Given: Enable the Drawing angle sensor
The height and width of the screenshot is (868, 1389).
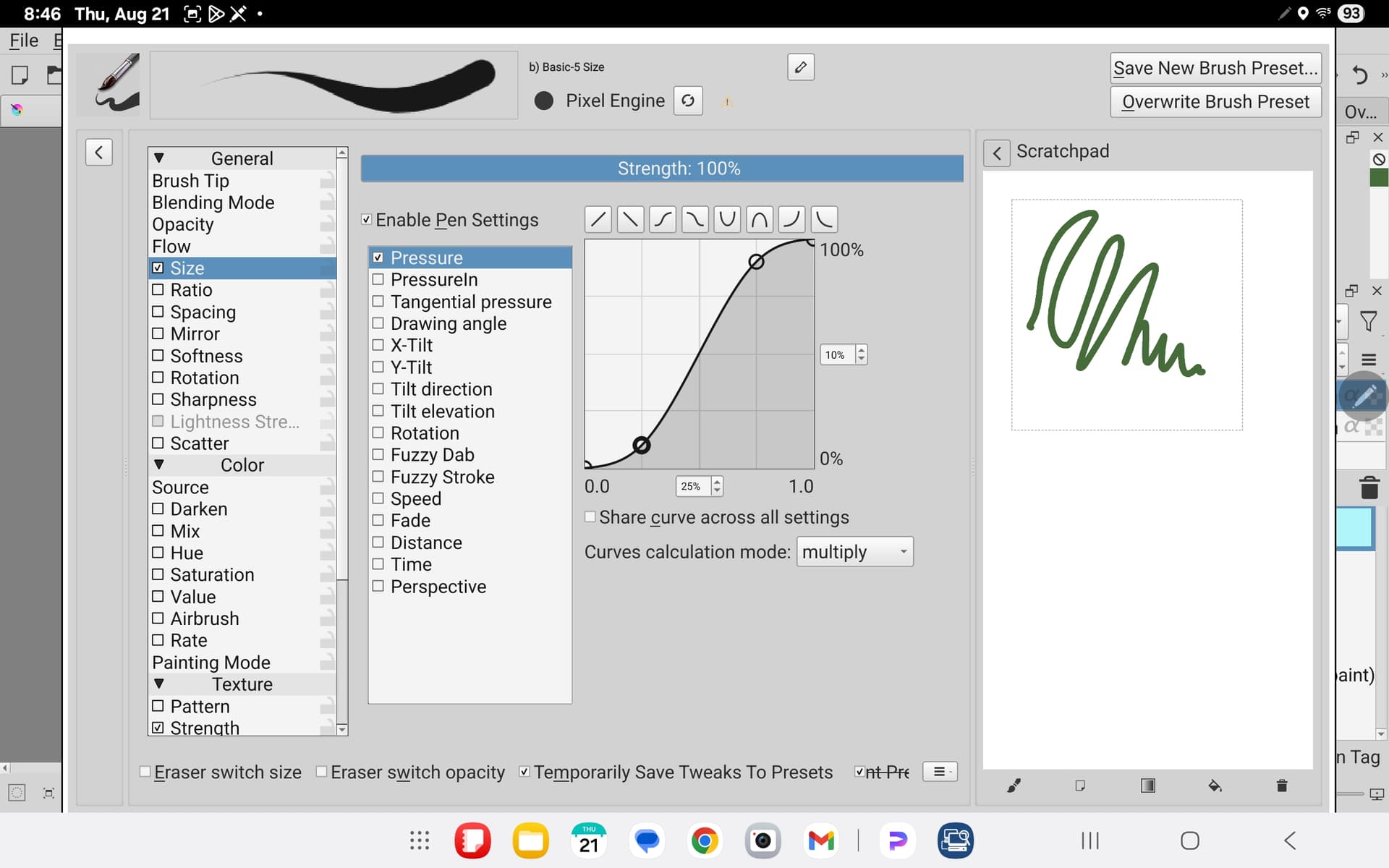Looking at the screenshot, I should pos(378,323).
